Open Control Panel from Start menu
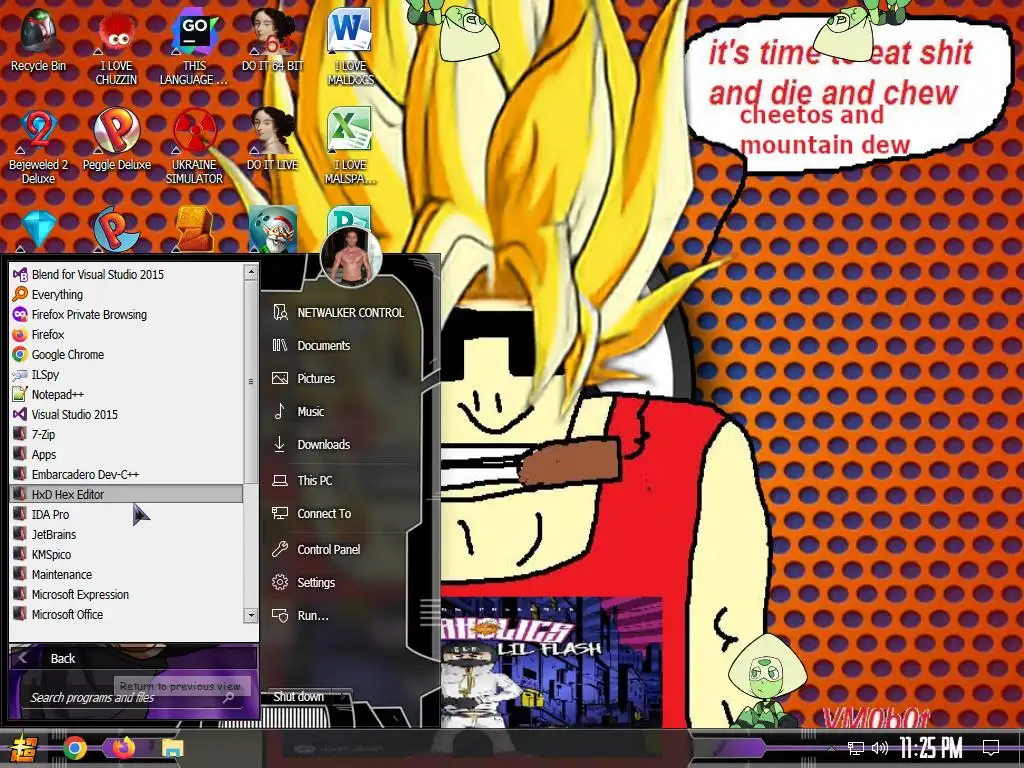Screen dimensions: 1024x768 point(340,550)
